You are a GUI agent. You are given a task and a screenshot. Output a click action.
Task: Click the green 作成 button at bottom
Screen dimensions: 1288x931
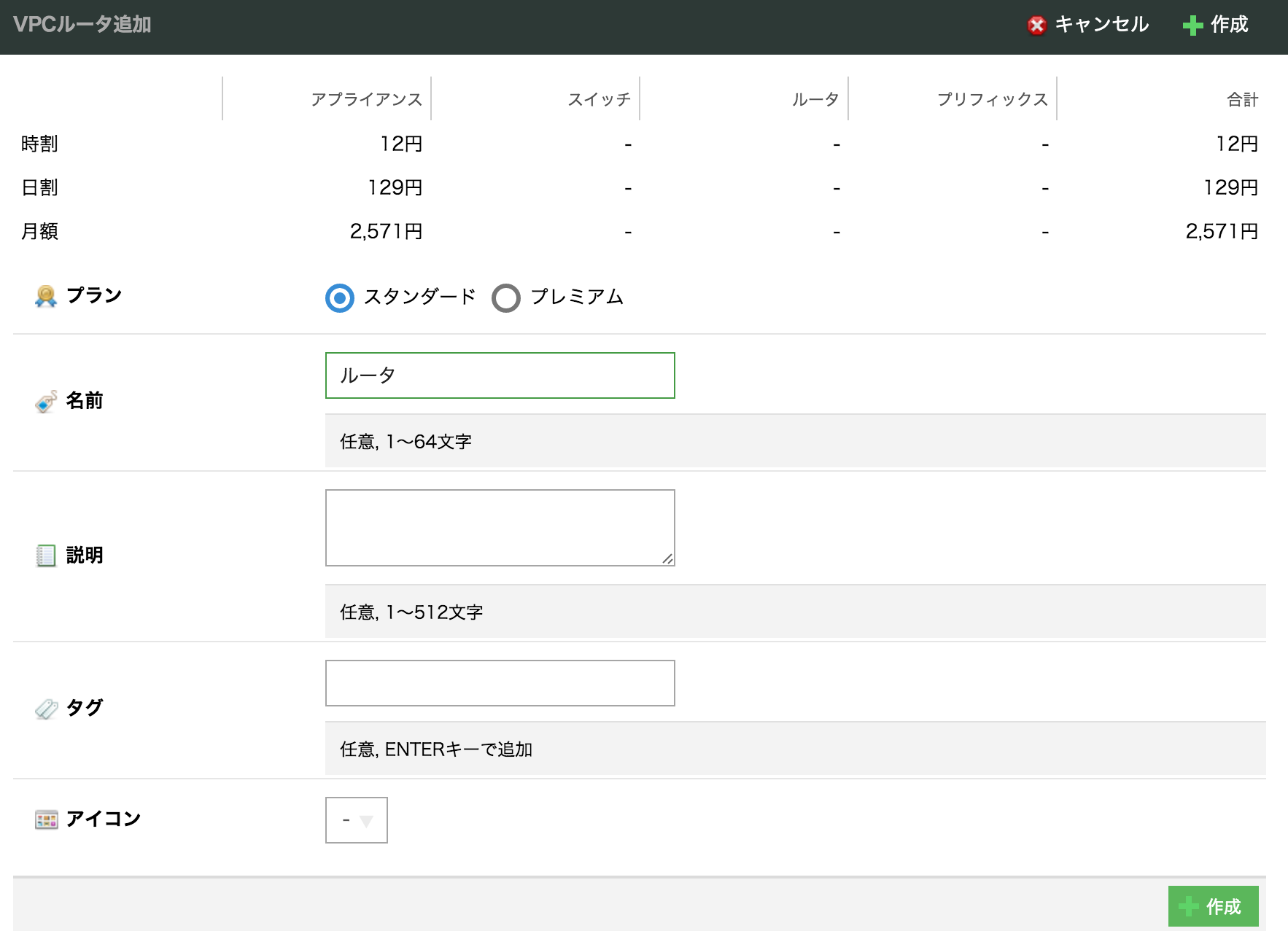click(x=1213, y=906)
